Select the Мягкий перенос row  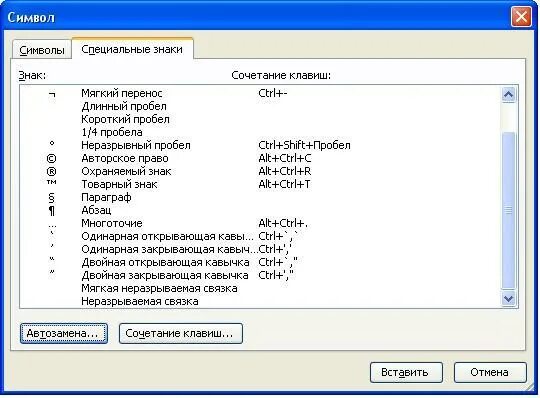[x=260, y=93]
